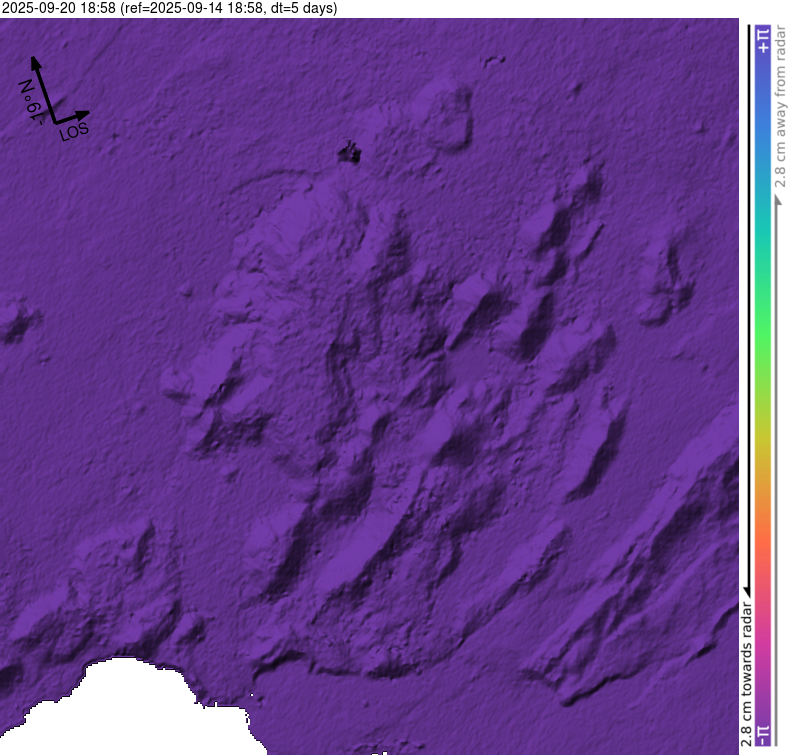Screen dimensions: 789x755
Task: Click the 2025-09-20 18:58 timestamp
Action: click(59, 8)
